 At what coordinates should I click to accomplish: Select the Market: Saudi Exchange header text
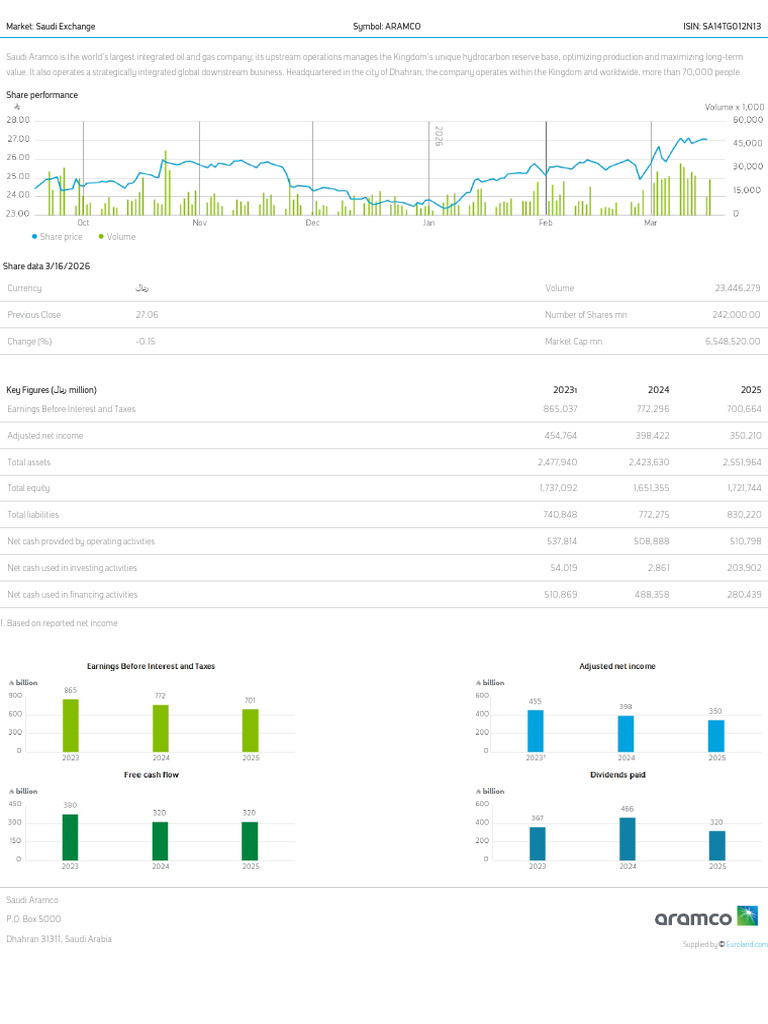pos(50,27)
